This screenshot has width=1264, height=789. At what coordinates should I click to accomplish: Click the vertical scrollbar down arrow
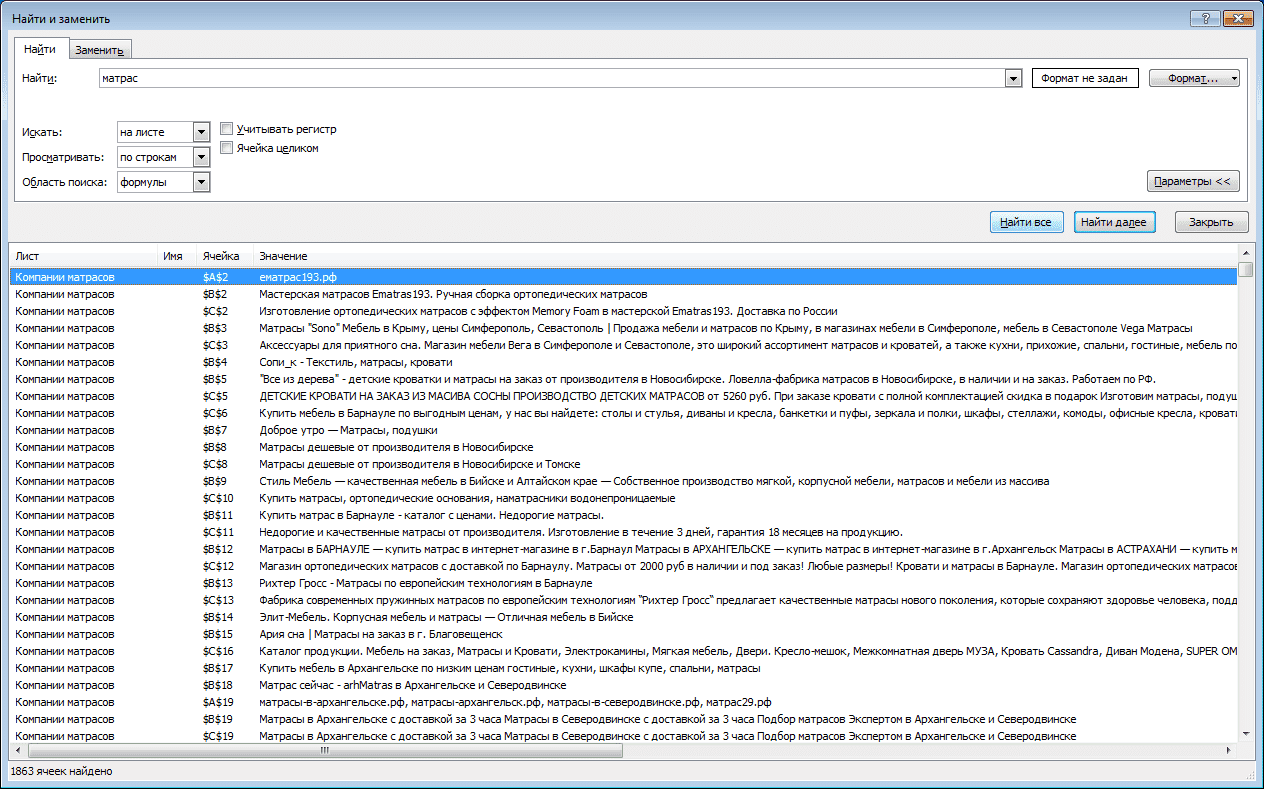(x=1245, y=736)
